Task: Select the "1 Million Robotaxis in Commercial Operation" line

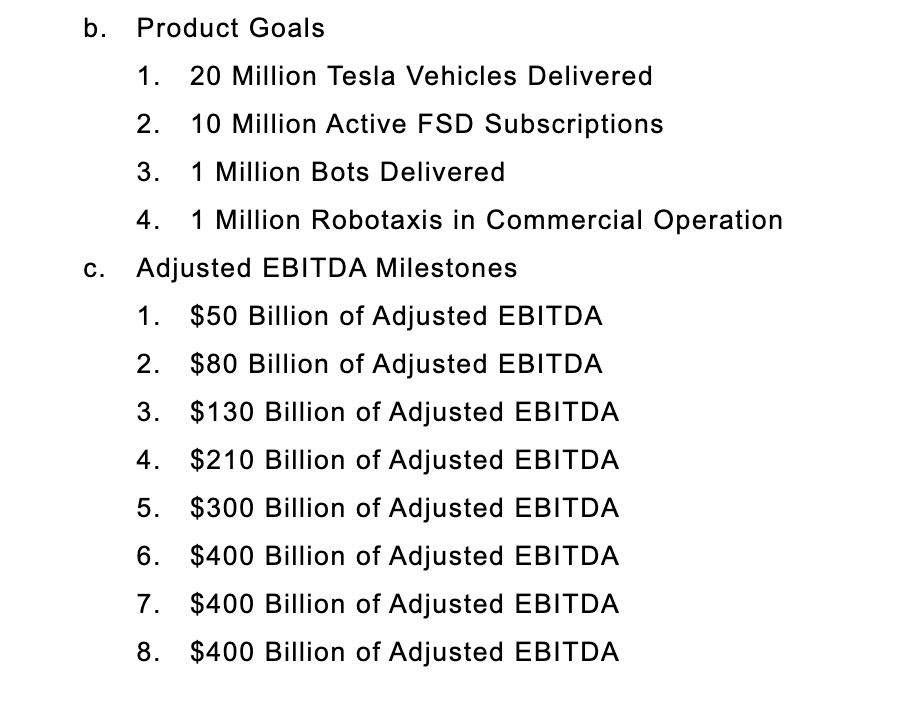Action: click(x=486, y=220)
